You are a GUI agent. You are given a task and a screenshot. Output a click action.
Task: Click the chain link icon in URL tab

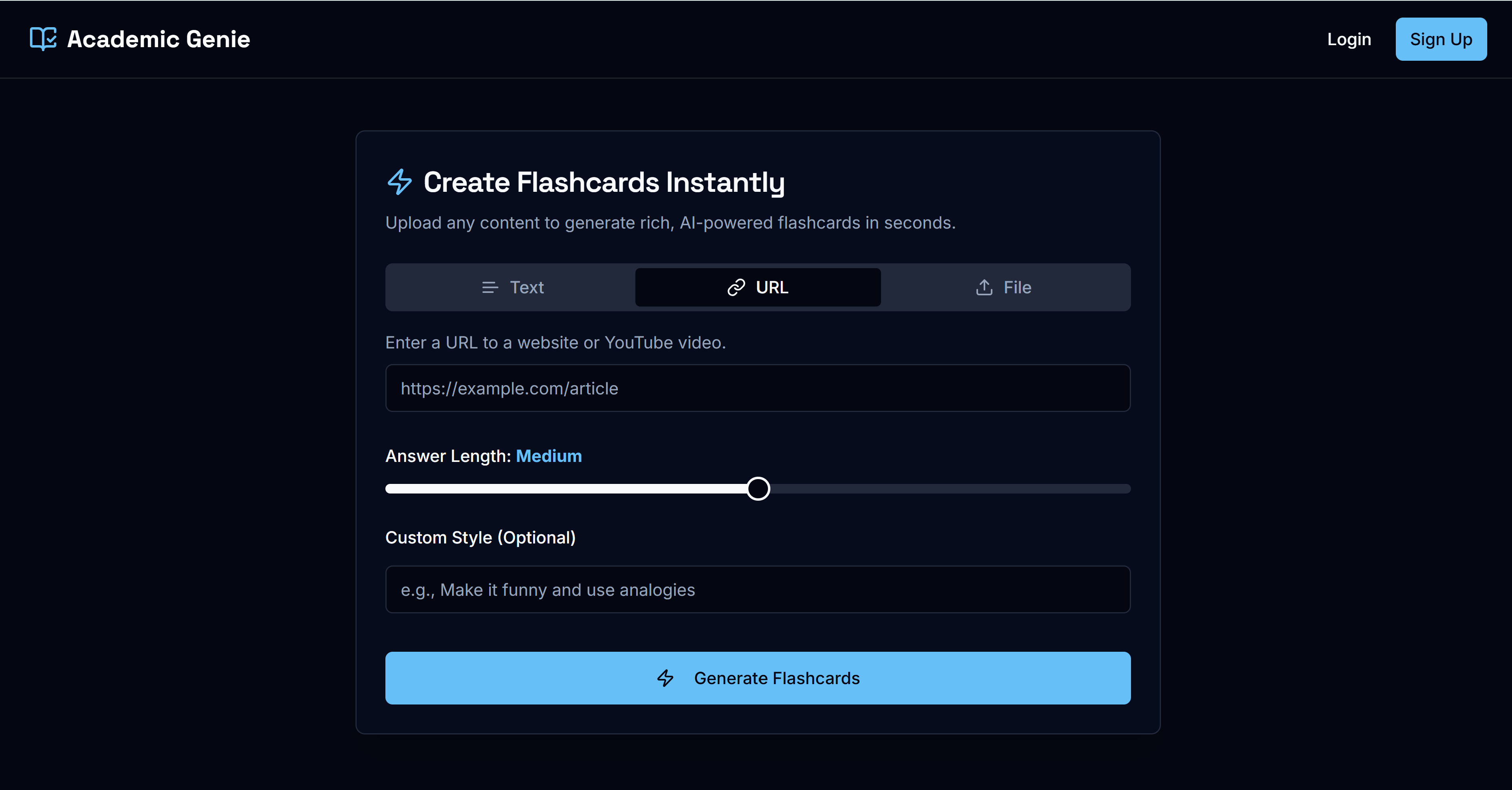736,288
